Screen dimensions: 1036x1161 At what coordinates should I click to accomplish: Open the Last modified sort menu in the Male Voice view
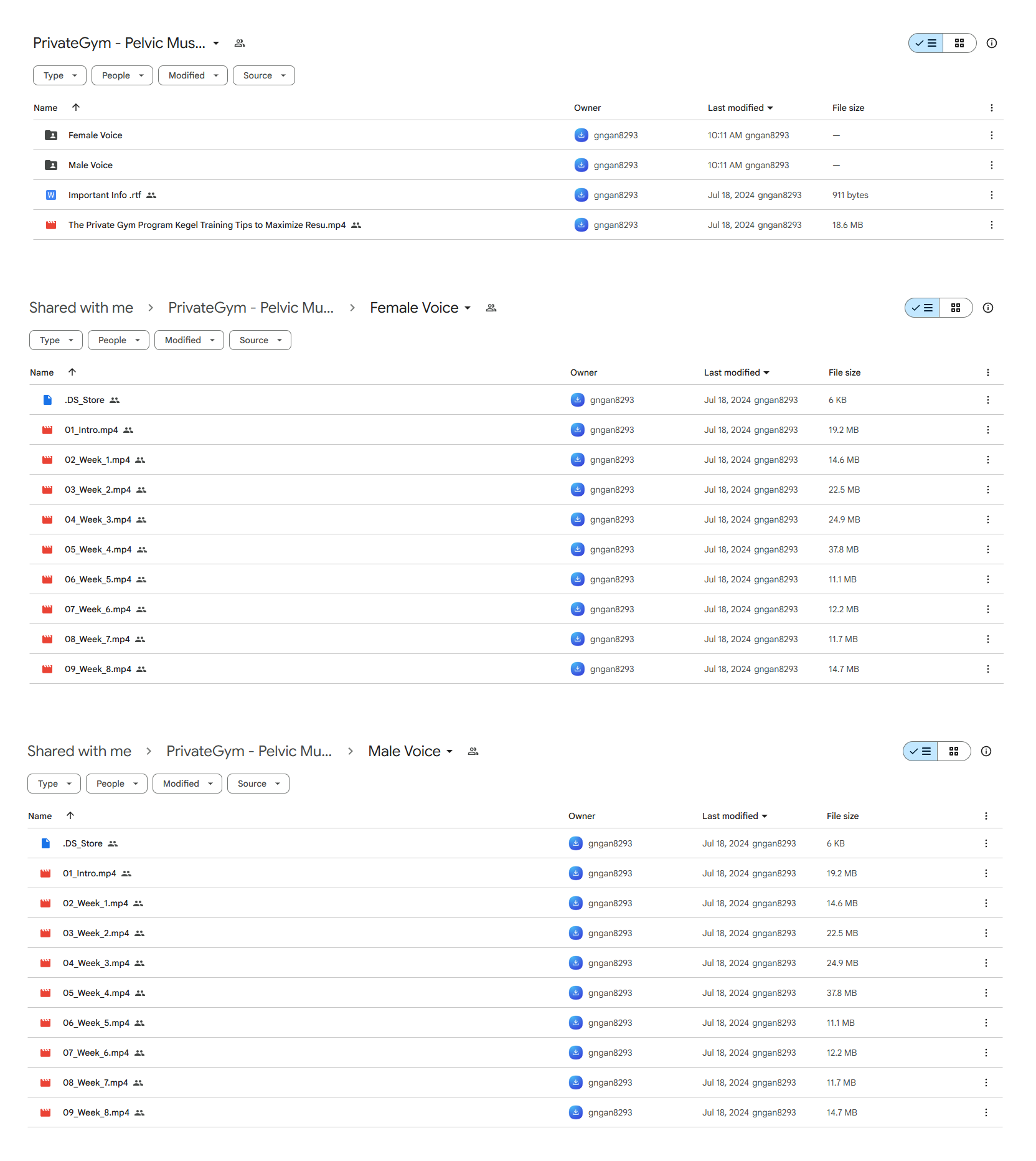click(x=735, y=816)
